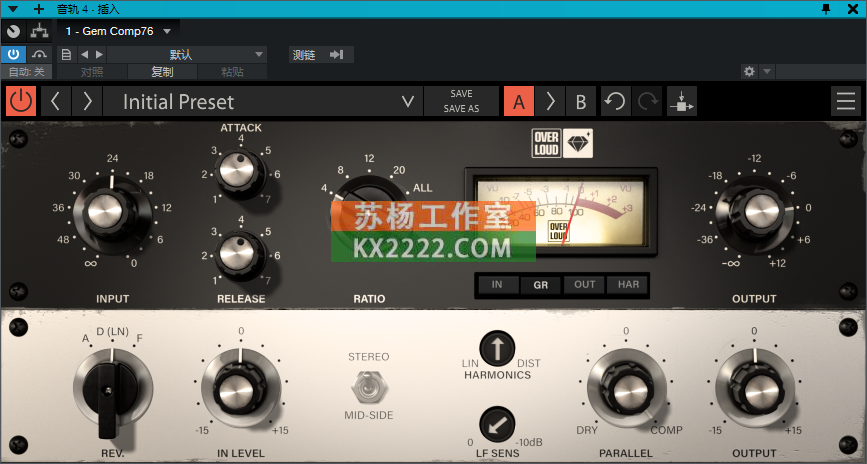Toggle host bypass power button in blue

(13, 54)
